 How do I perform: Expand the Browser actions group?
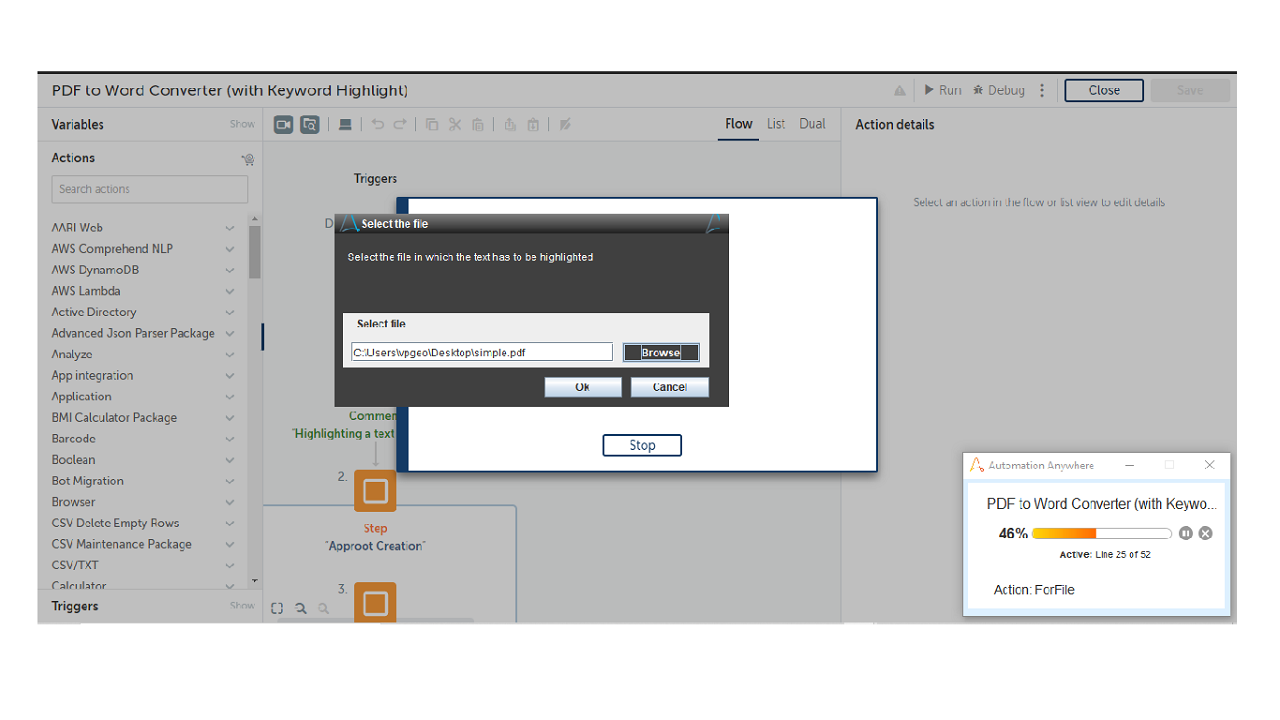coord(229,502)
